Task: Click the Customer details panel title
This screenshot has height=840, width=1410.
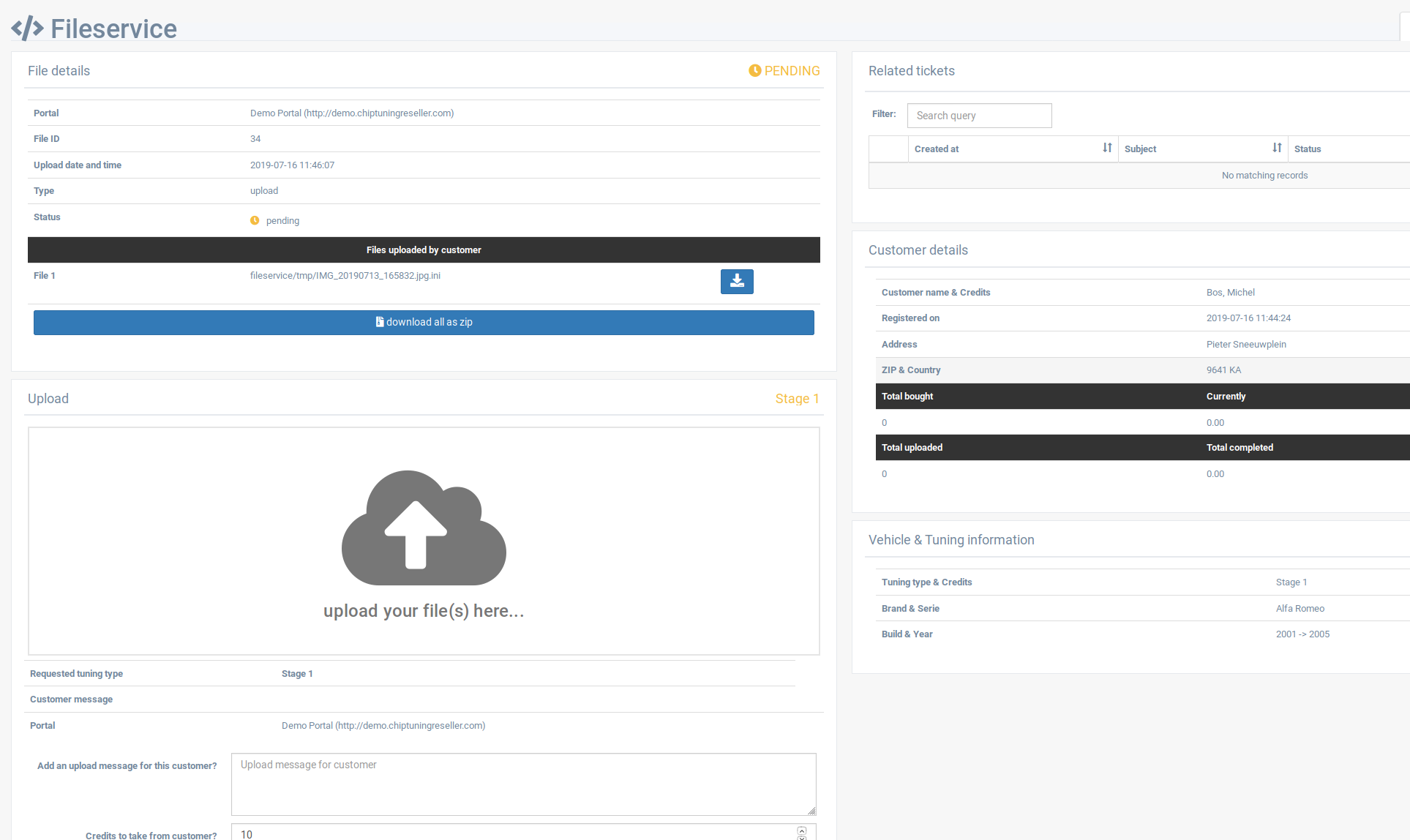Action: pyautogui.click(x=918, y=250)
